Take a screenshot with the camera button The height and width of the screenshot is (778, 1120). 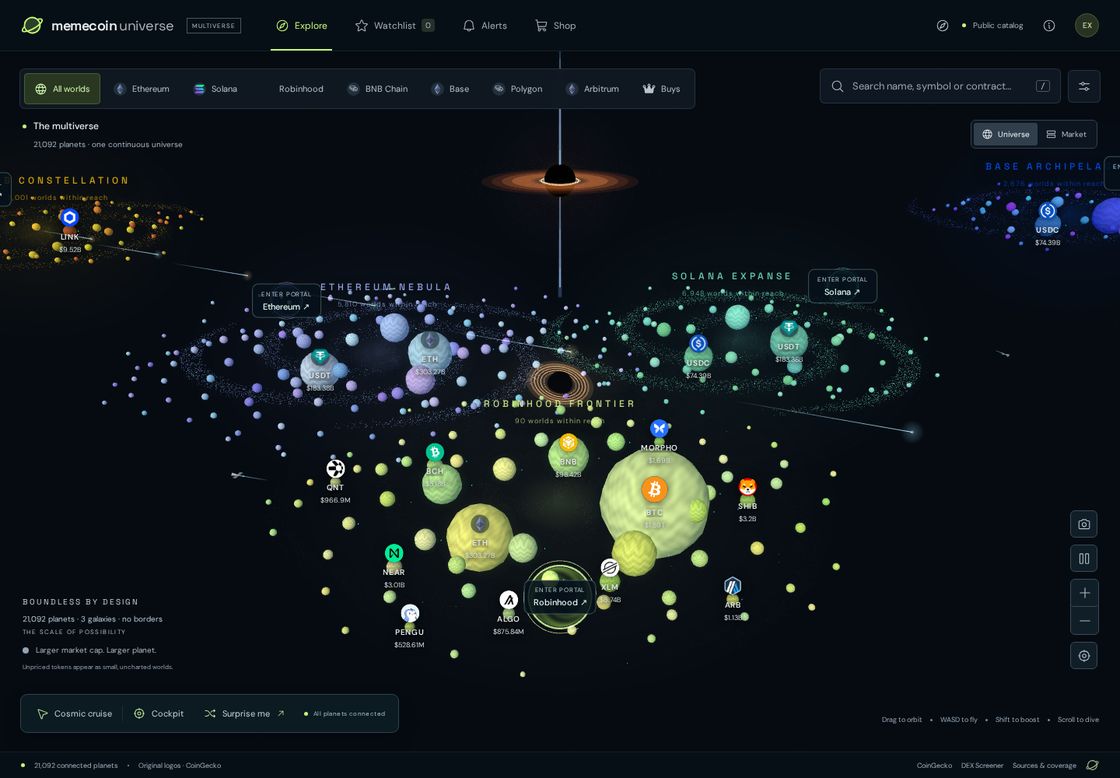coord(1084,524)
